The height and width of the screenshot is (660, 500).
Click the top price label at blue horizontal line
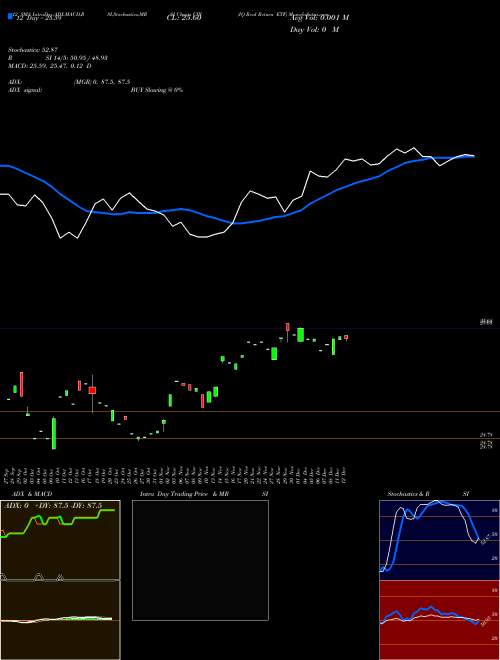[x=486, y=322]
